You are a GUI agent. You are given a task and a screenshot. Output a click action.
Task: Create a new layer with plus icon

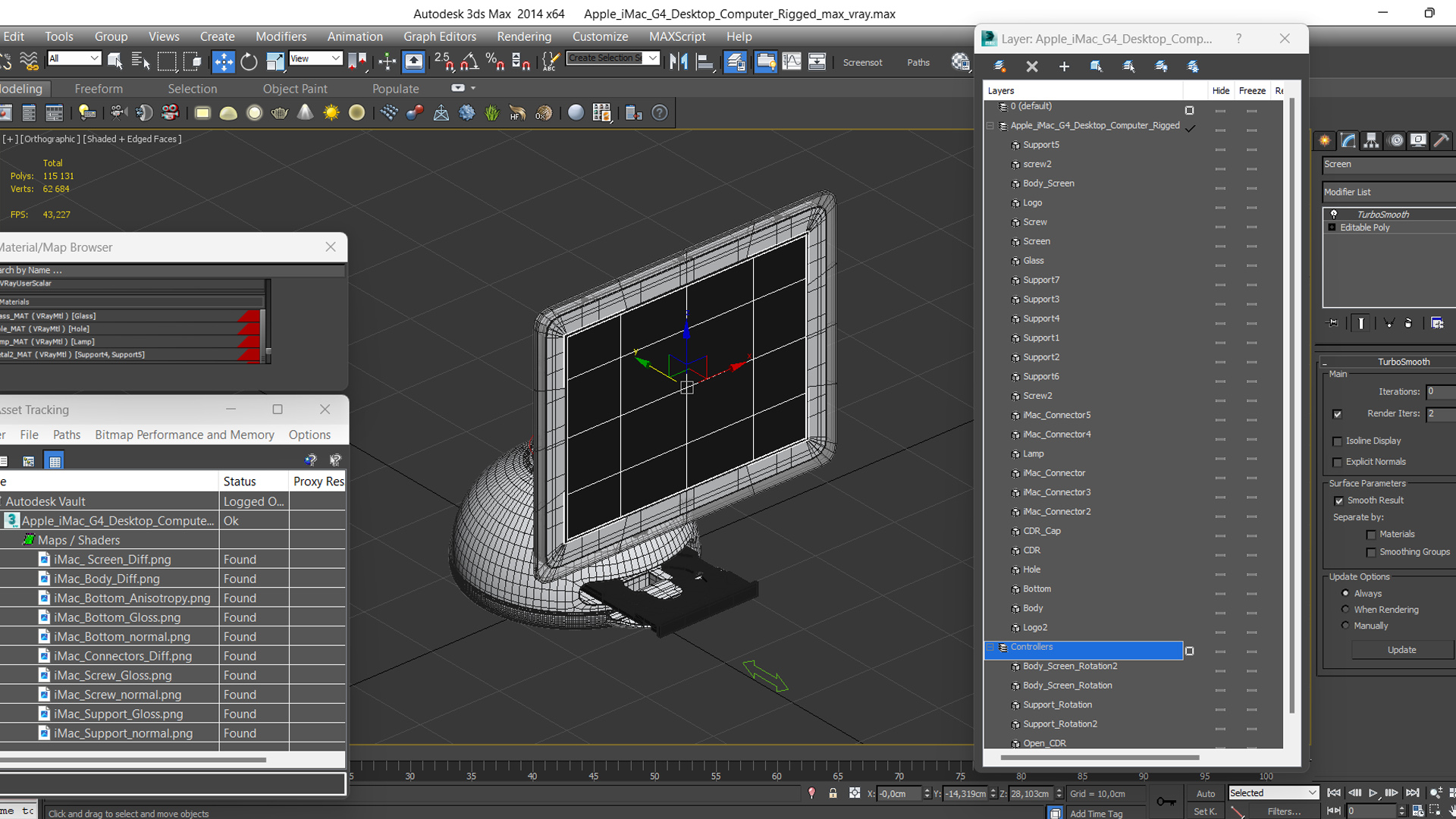tap(1064, 67)
